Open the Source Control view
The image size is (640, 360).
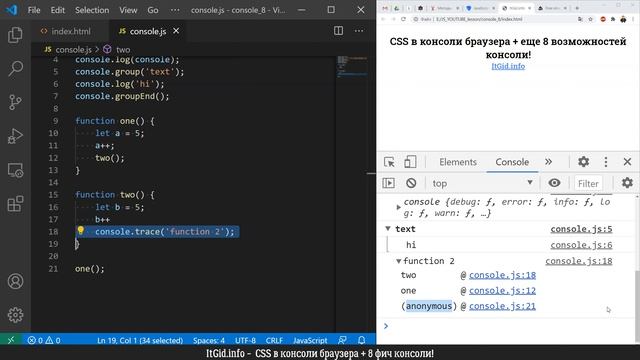click(x=15, y=102)
